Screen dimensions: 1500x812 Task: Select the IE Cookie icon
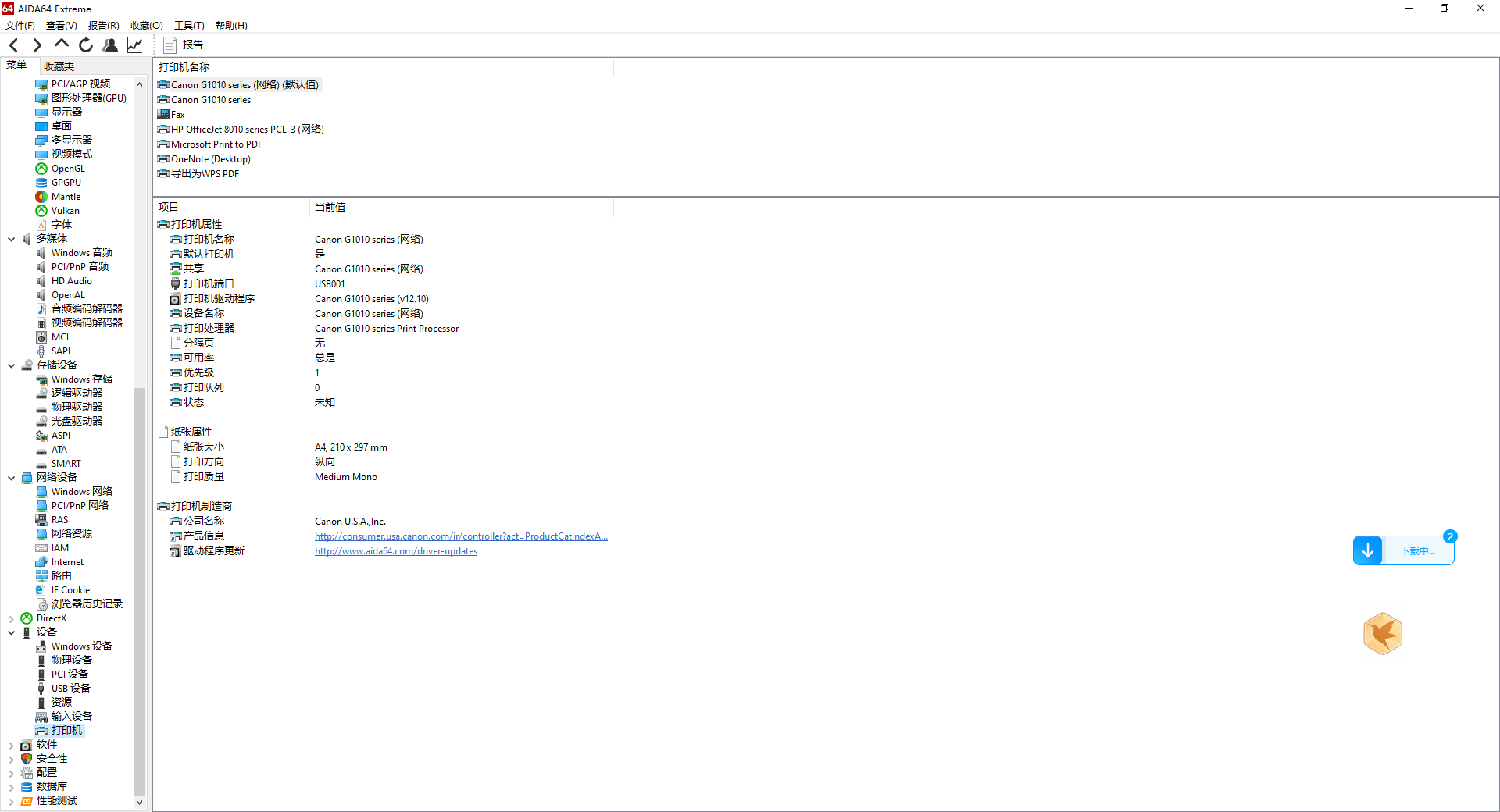(41, 590)
